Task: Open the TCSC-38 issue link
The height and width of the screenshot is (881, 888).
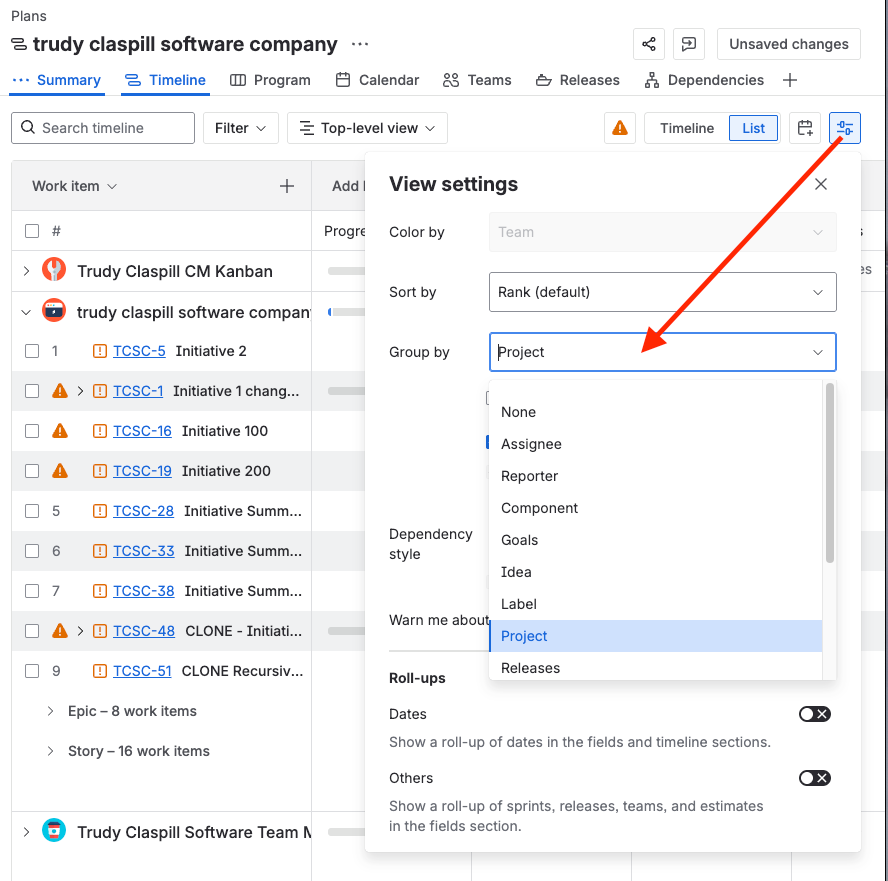Action: [144, 591]
